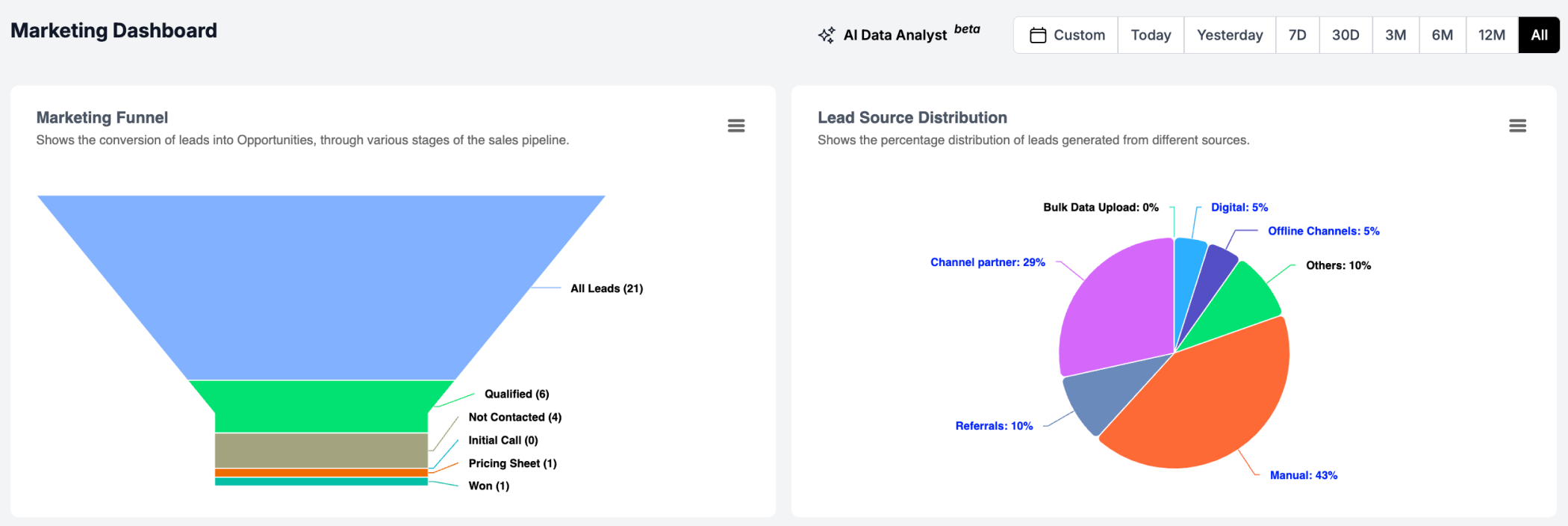Choose the 6M time range
The width and height of the screenshot is (1568, 526).
coord(1443,35)
